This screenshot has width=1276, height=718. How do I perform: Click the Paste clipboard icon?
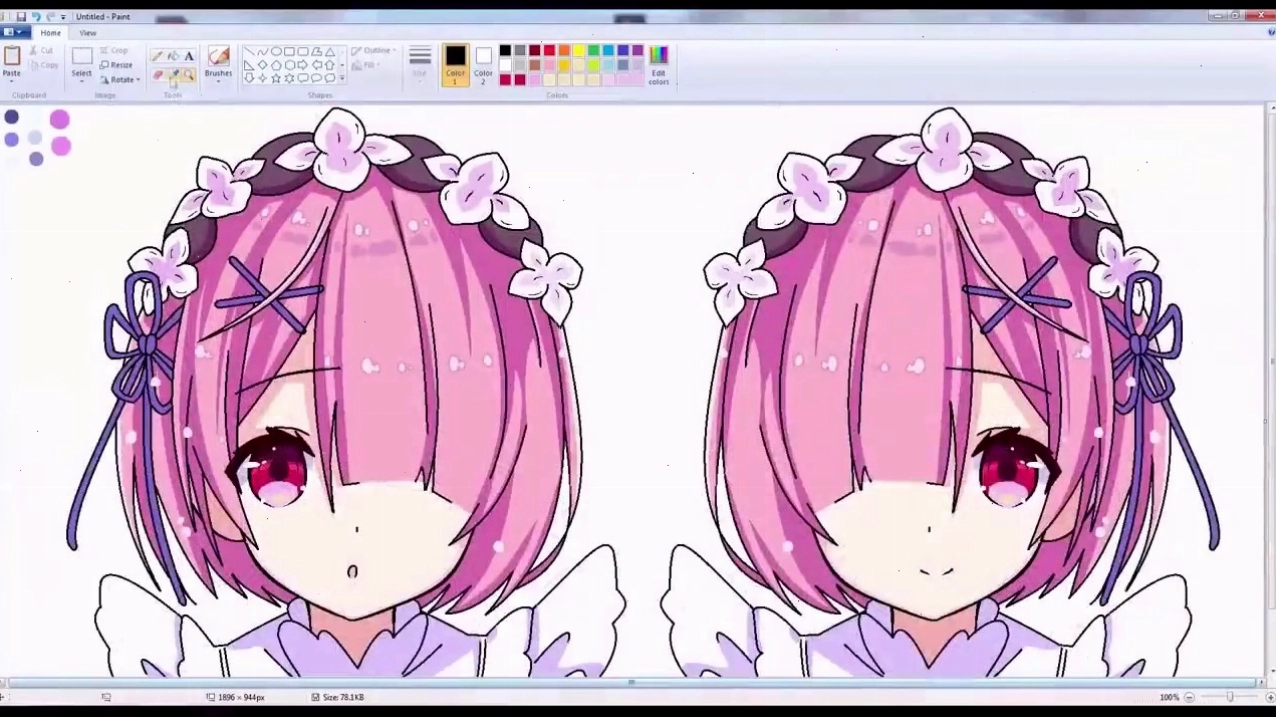pos(12,55)
